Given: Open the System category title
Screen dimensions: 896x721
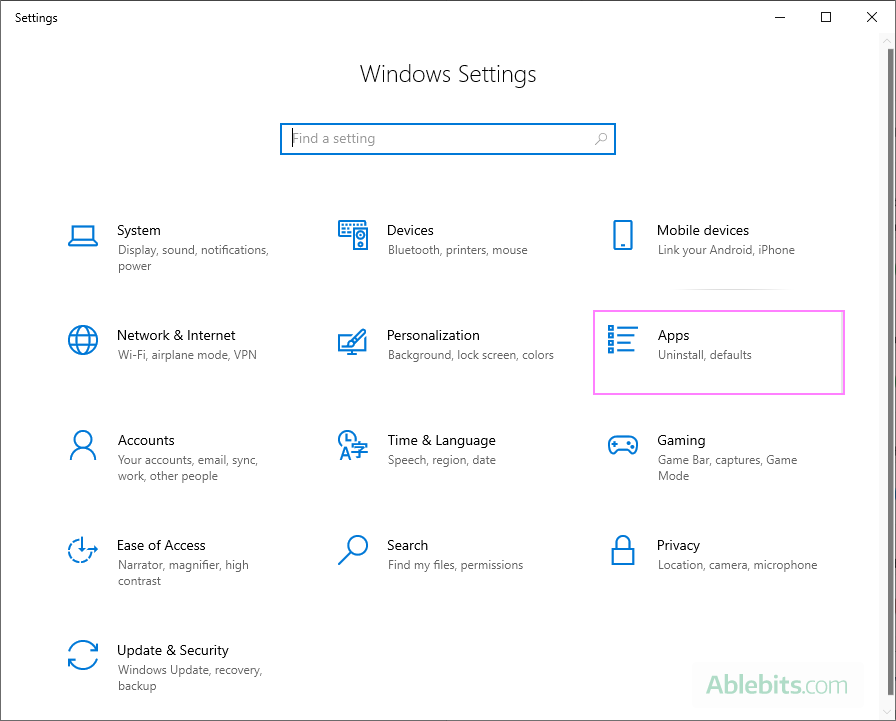Looking at the screenshot, I should [x=139, y=230].
